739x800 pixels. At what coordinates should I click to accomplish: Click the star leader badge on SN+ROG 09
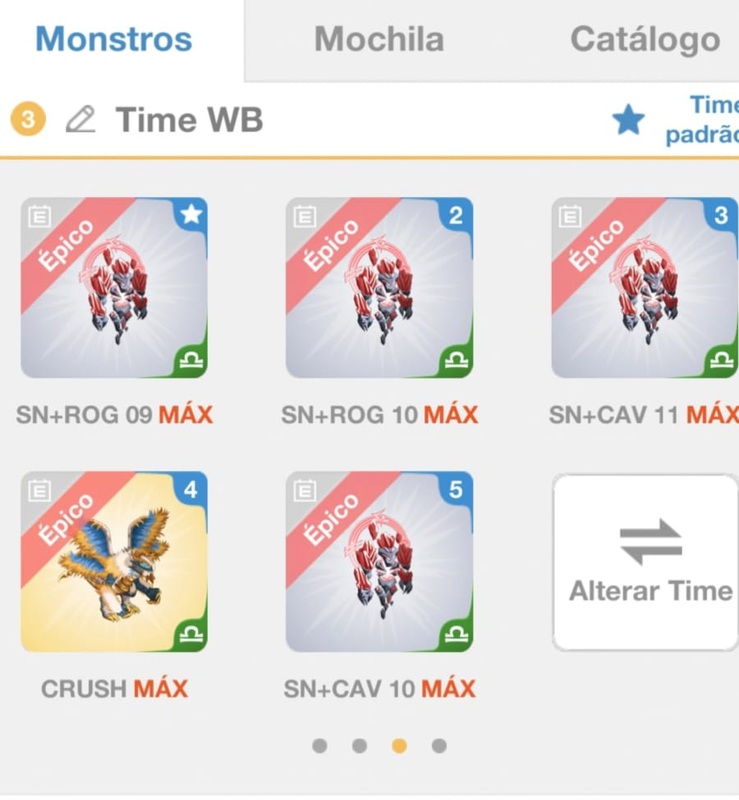click(191, 214)
